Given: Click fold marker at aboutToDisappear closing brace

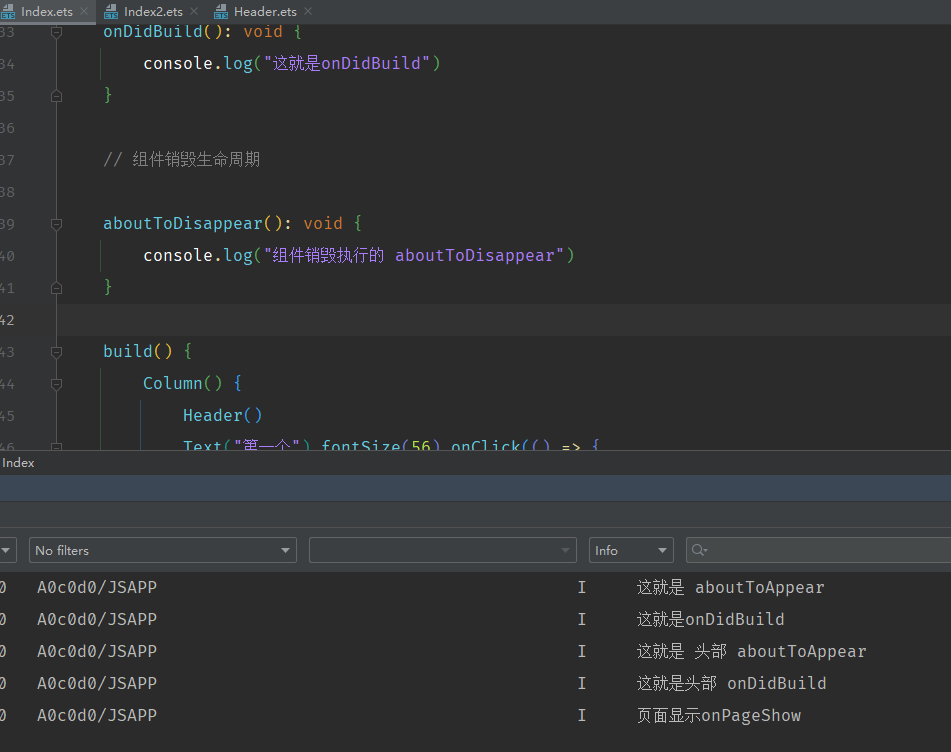Looking at the screenshot, I should (x=56, y=288).
